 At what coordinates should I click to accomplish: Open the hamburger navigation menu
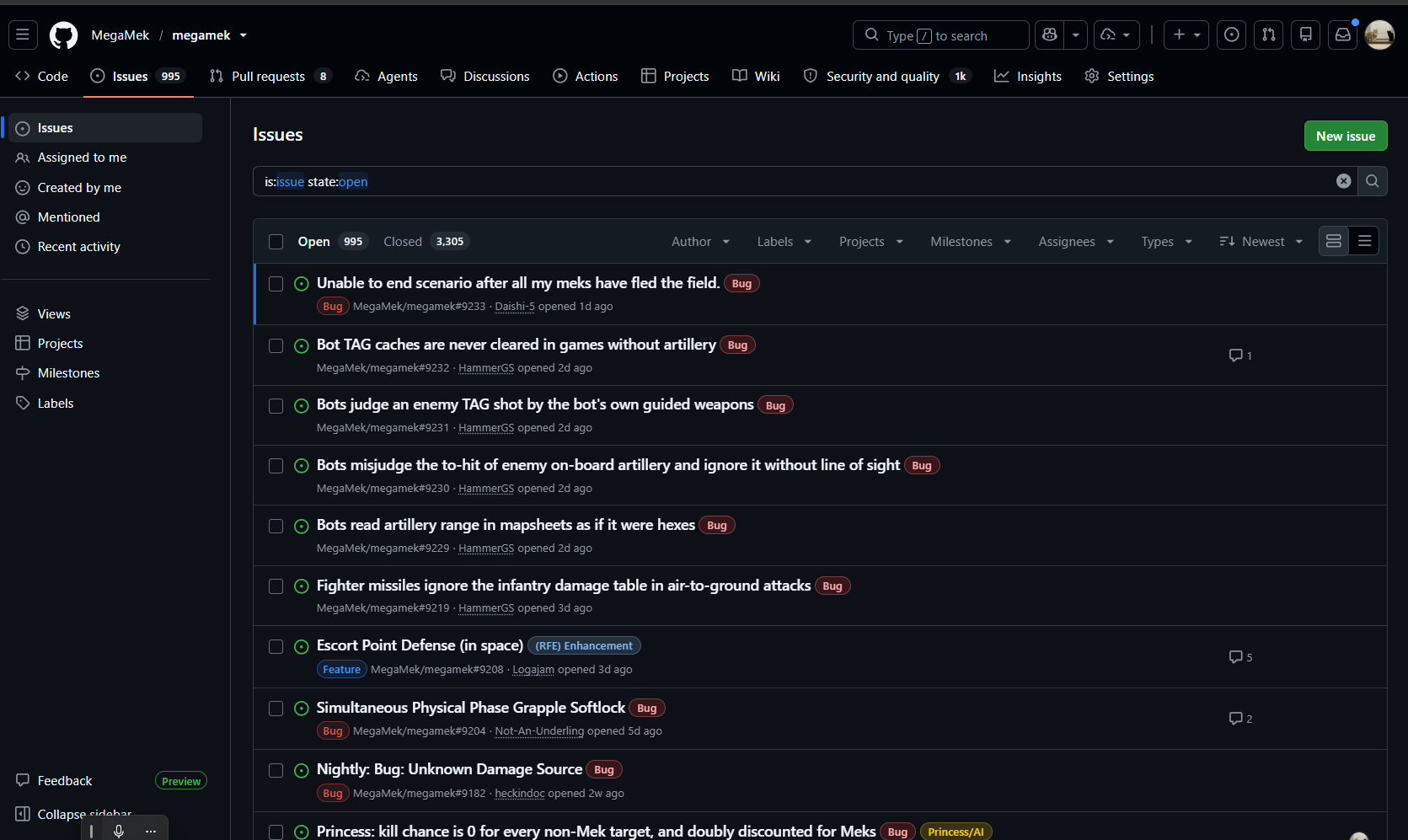tap(23, 35)
